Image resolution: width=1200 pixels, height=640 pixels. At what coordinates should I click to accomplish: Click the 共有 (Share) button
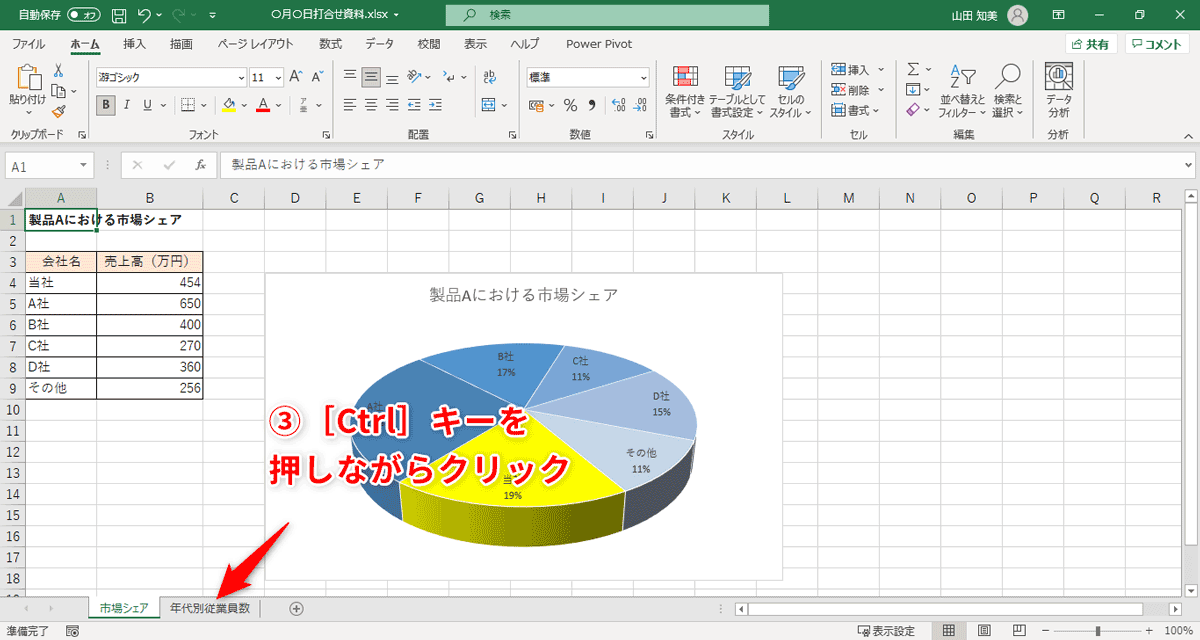[1092, 43]
